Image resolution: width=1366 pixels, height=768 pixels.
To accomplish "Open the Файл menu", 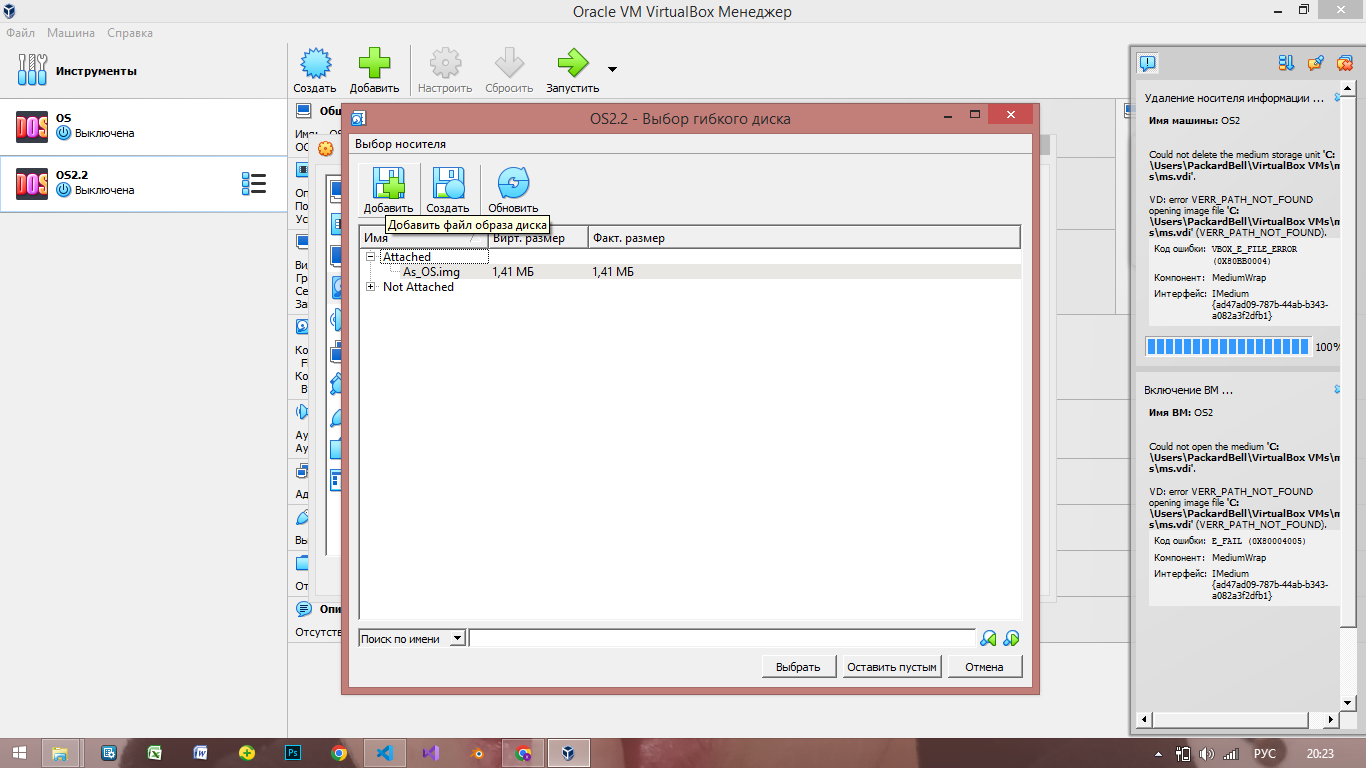I will click(x=20, y=33).
